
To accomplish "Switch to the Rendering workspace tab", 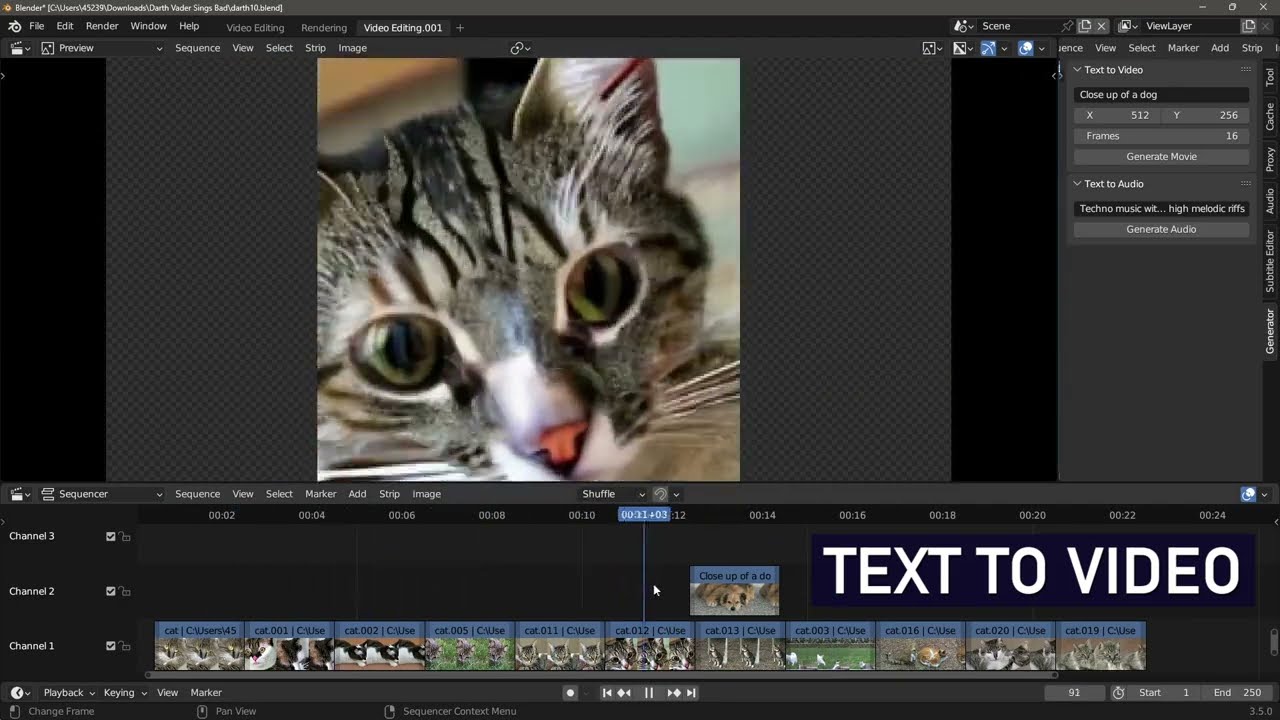I will tap(323, 27).
